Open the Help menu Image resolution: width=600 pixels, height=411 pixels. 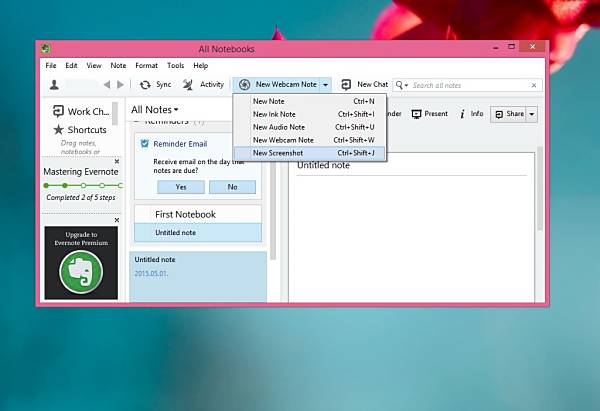201,65
